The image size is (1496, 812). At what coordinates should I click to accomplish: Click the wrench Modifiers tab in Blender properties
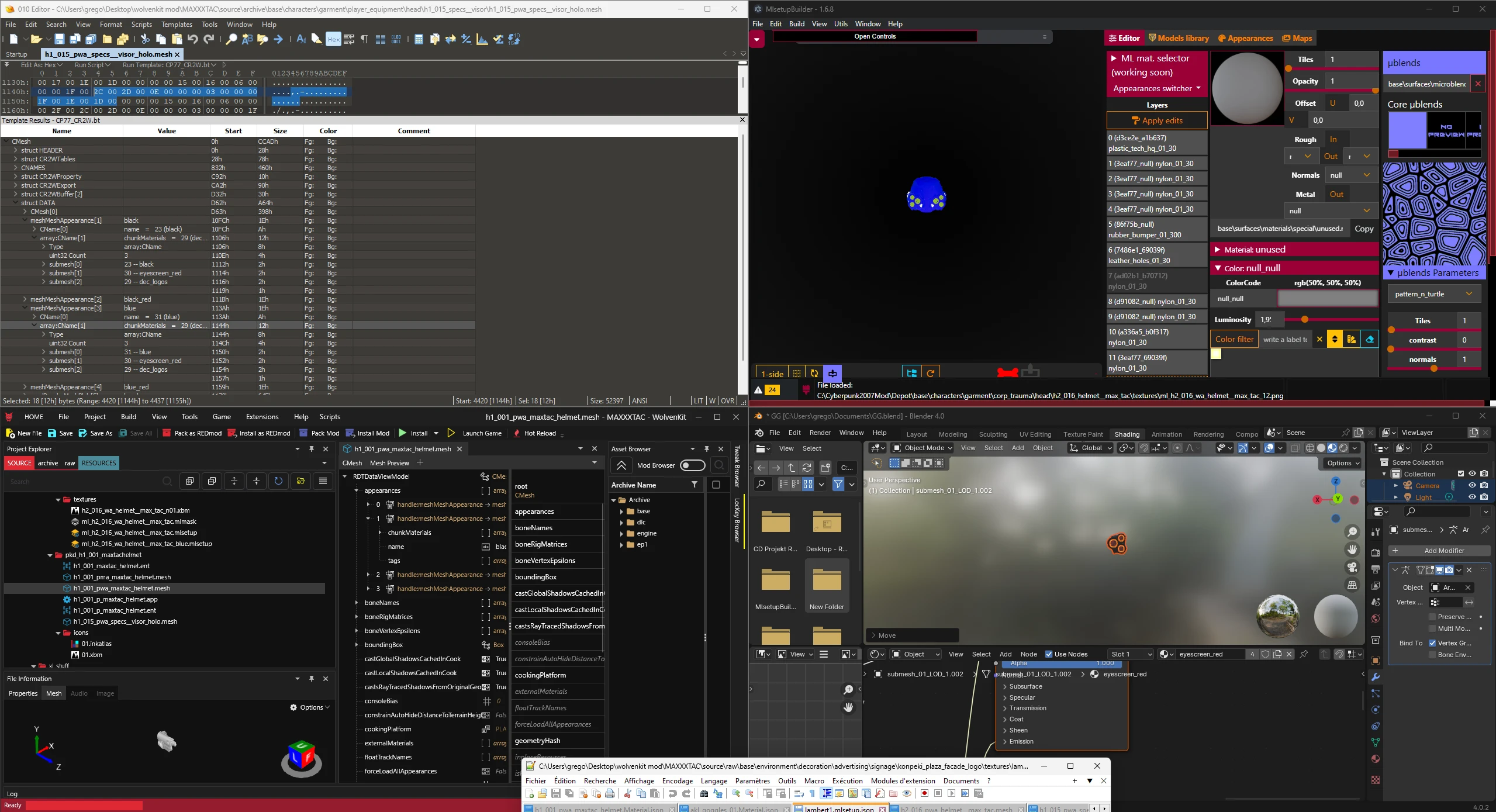1376,677
